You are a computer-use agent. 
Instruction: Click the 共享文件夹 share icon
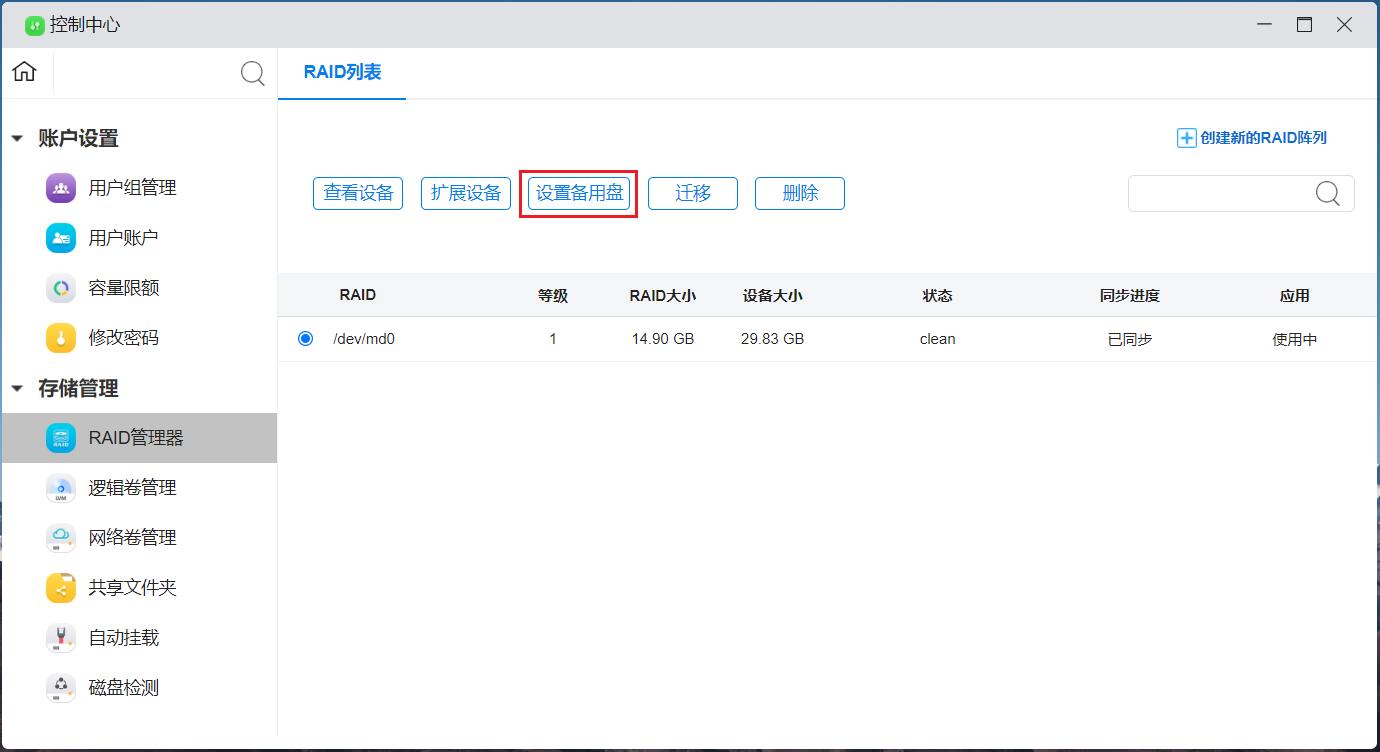61,588
